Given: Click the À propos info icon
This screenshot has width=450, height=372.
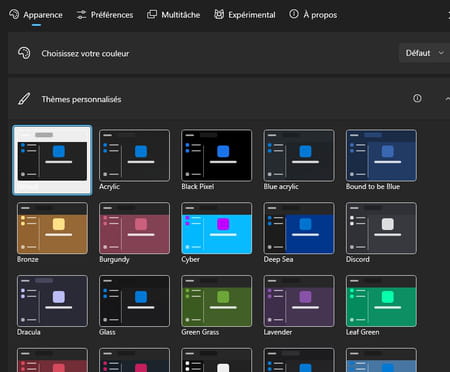Looking at the screenshot, I should [x=294, y=14].
